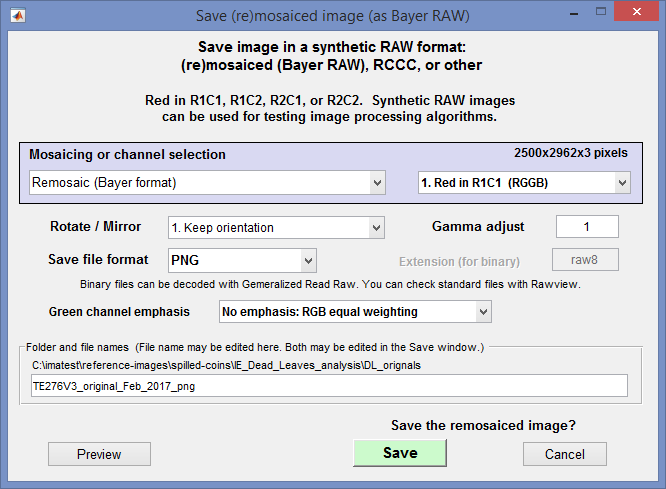Open the Mosaicing or channel selection dropdown

(x=207, y=183)
